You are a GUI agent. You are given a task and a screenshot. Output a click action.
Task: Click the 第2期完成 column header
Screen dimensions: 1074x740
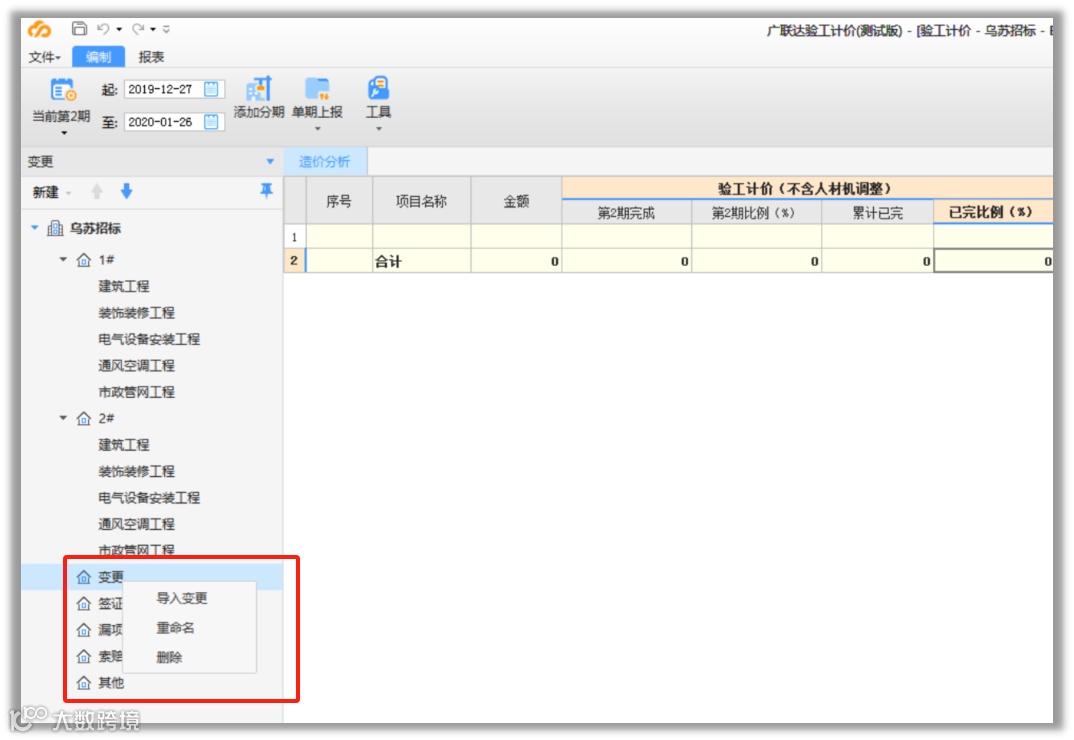pyautogui.click(x=626, y=213)
